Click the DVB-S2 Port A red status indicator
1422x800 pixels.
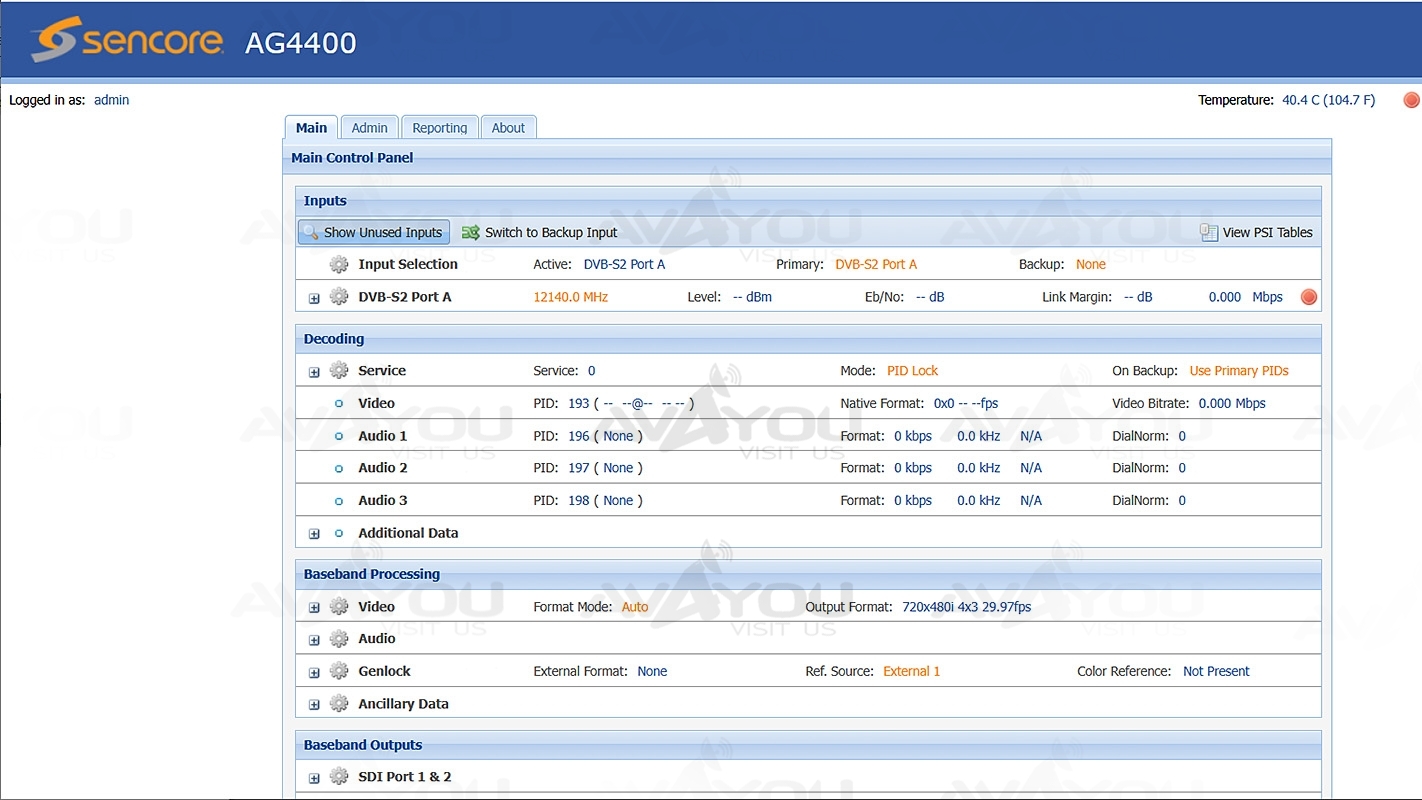1308,297
